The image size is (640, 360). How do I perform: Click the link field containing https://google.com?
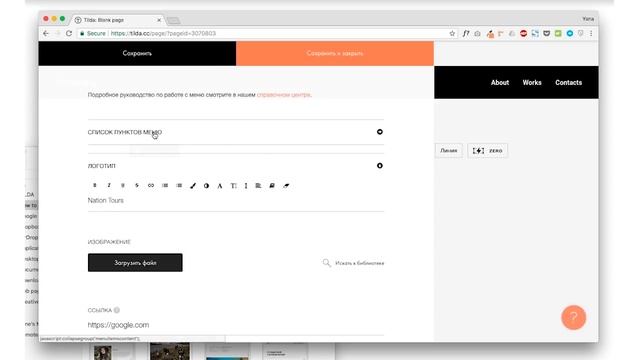tap(236, 325)
